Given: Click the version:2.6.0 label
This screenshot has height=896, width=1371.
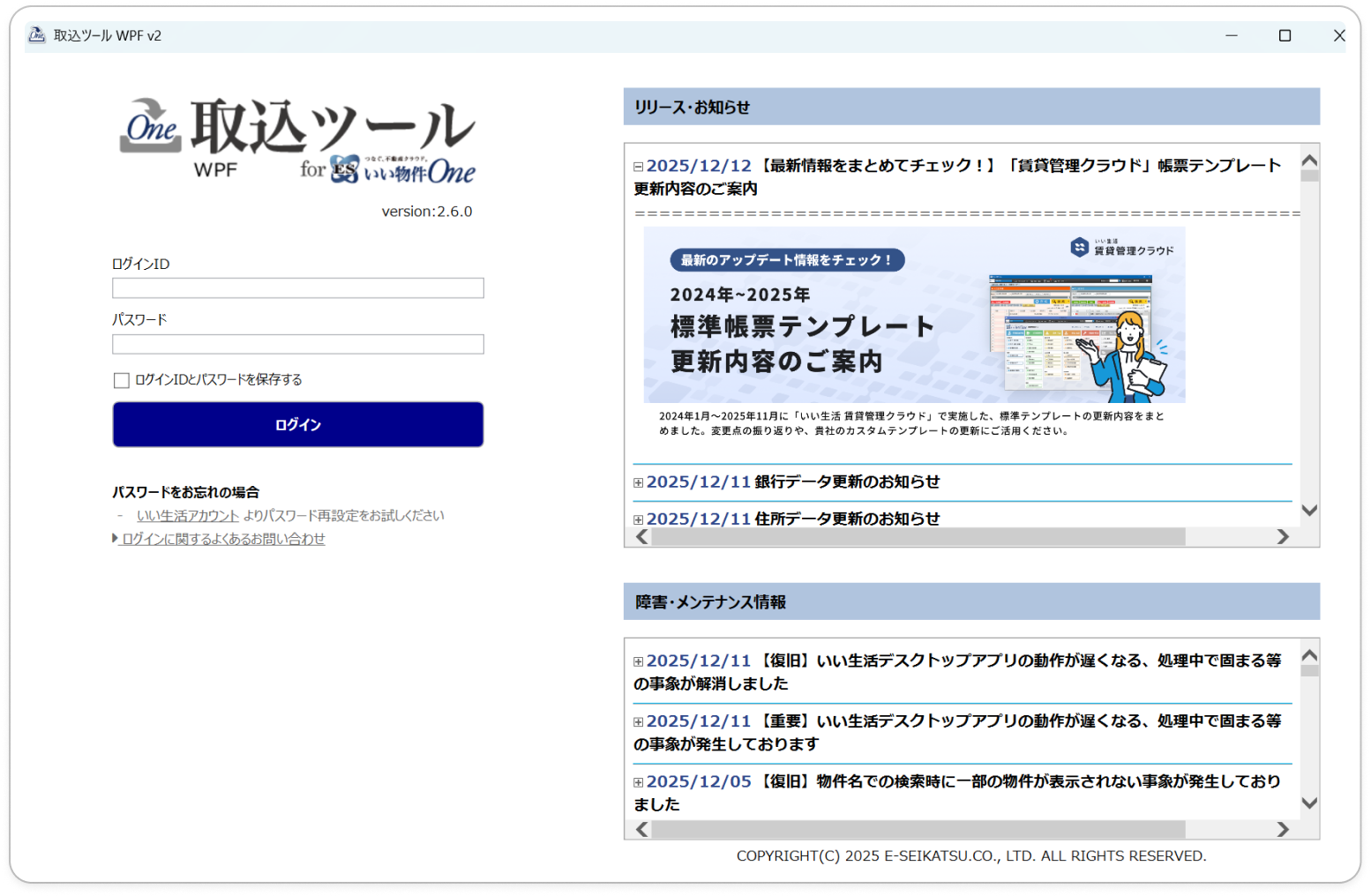Looking at the screenshot, I should [x=427, y=212].
